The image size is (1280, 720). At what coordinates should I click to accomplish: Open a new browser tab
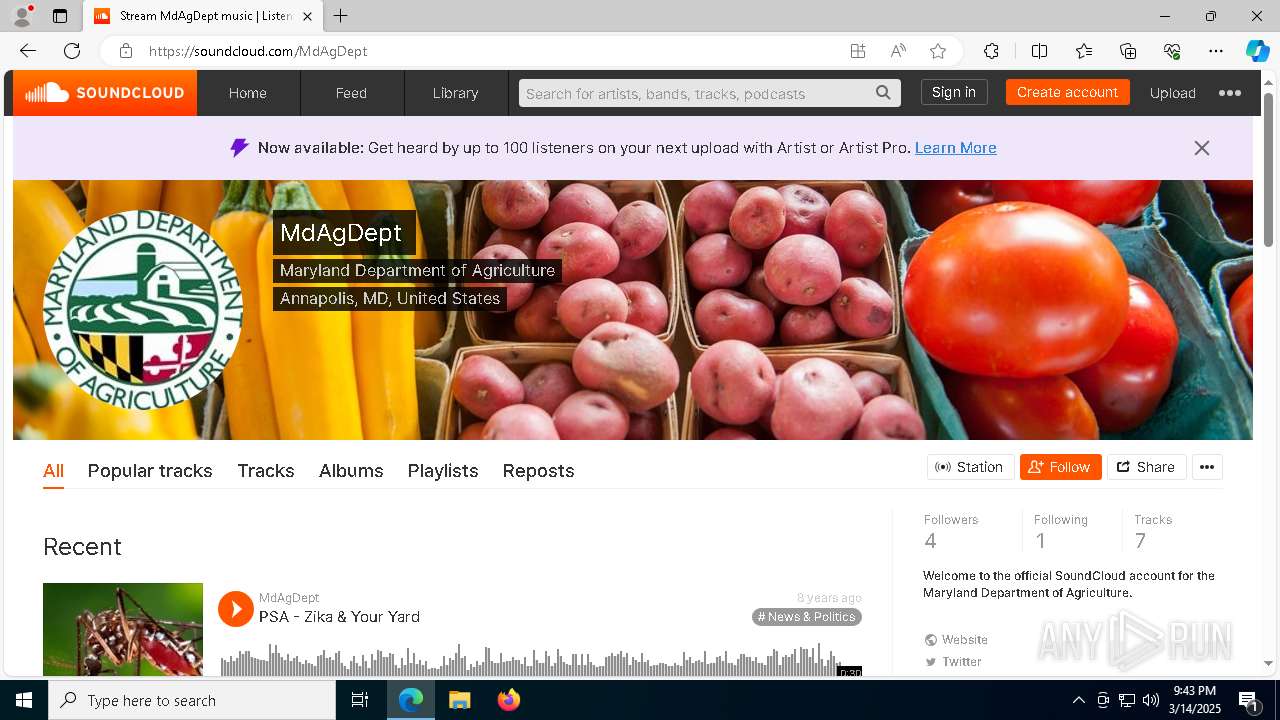341,16
